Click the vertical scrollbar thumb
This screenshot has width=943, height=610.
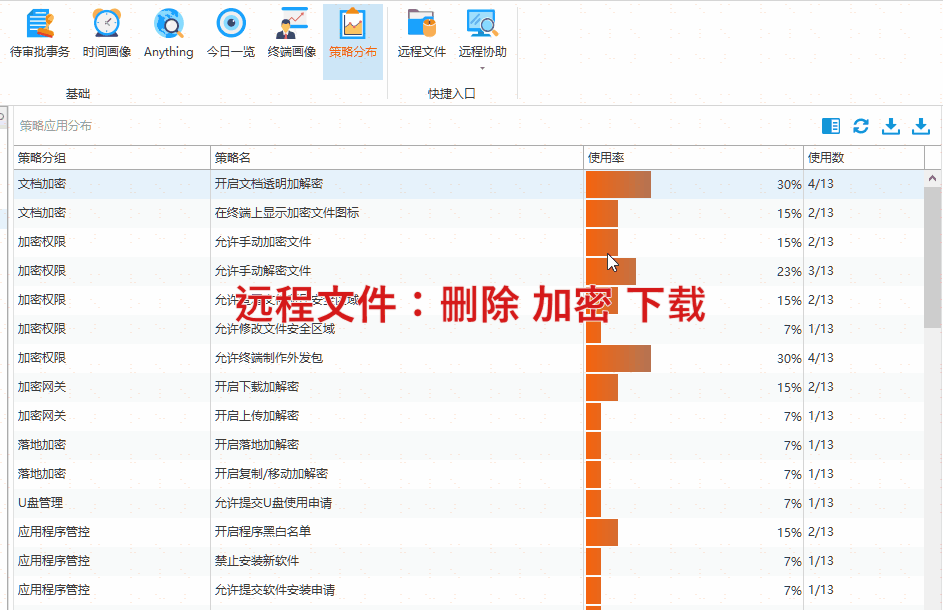(932, 257)
